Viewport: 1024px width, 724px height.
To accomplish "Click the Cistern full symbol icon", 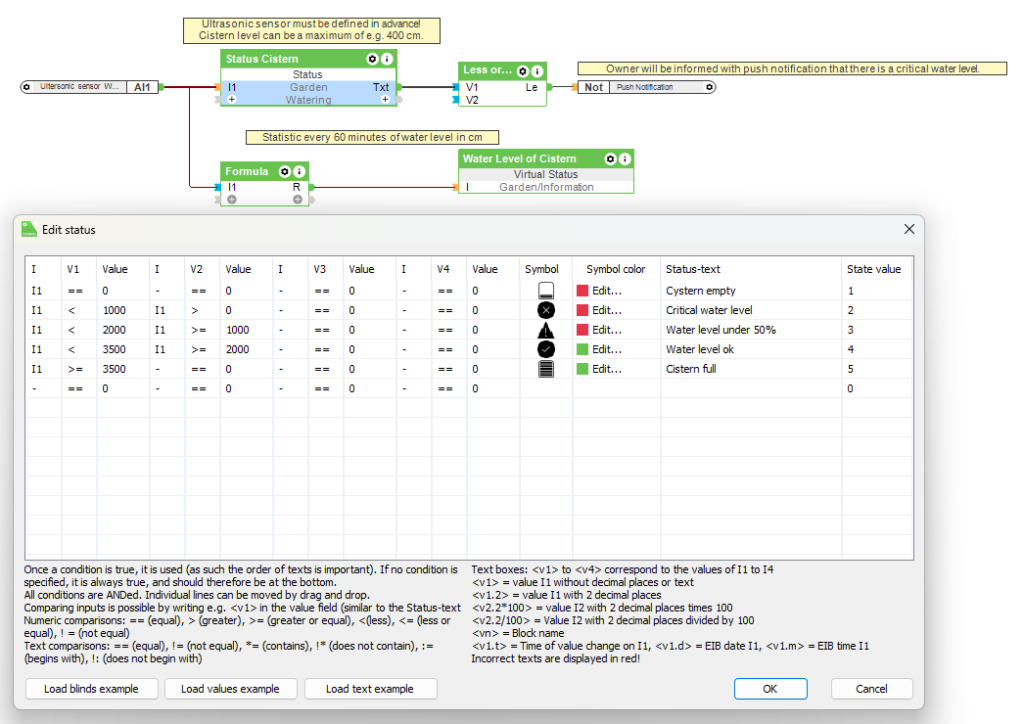I will pos(545,369).
